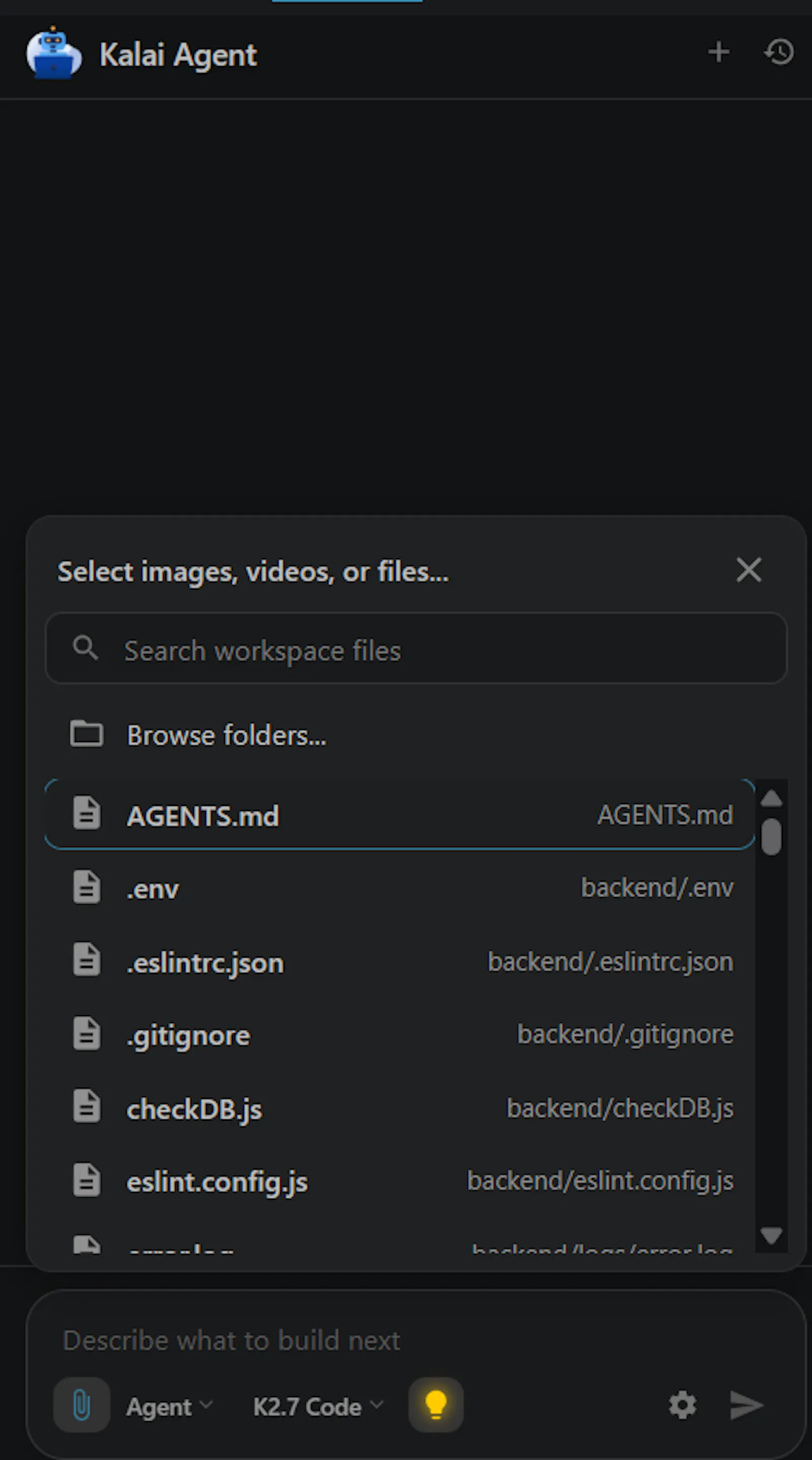Select the .env file name
The image size is (812, 1460).
[x=152, y=889]
